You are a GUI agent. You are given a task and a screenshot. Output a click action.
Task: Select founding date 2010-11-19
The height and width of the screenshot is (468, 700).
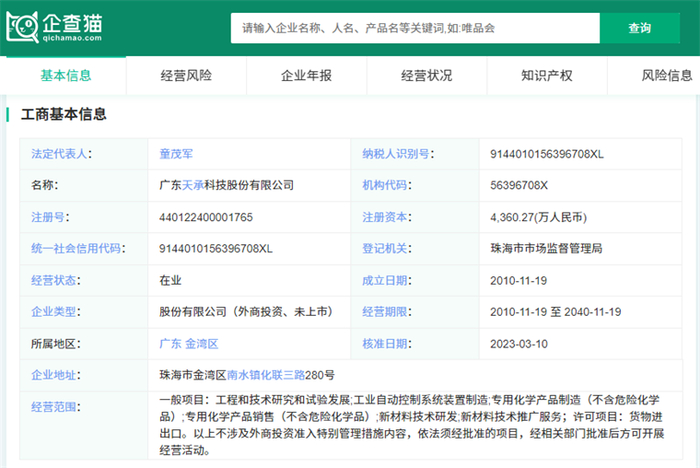click(x=518, y=280)
